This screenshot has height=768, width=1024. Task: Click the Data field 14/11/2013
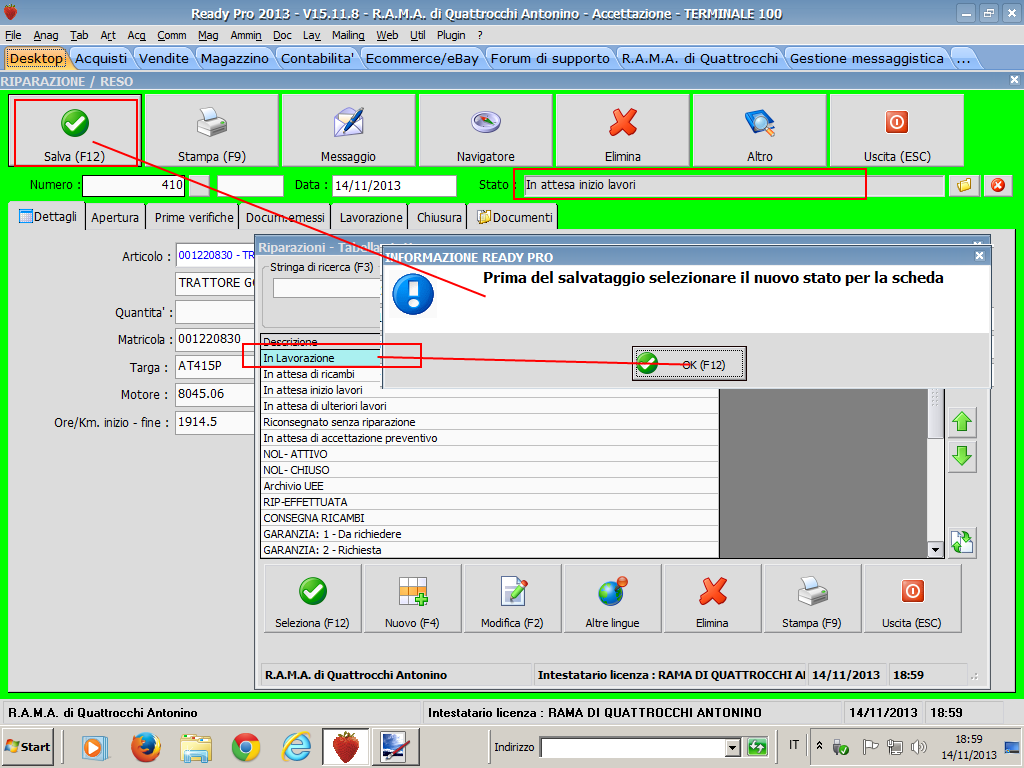(394, 185)
